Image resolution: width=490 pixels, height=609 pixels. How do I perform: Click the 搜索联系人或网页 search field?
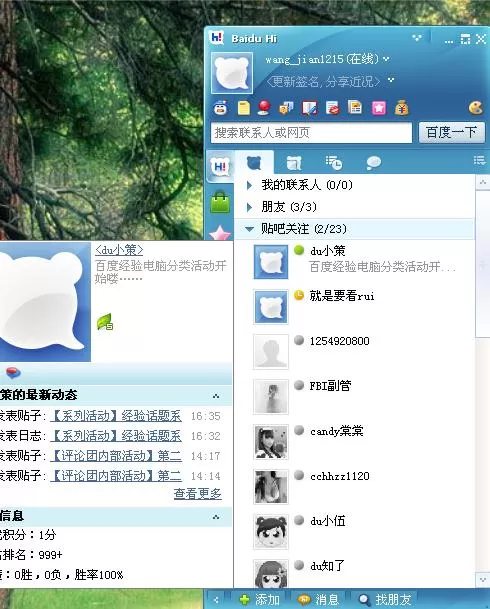(311, 133)
